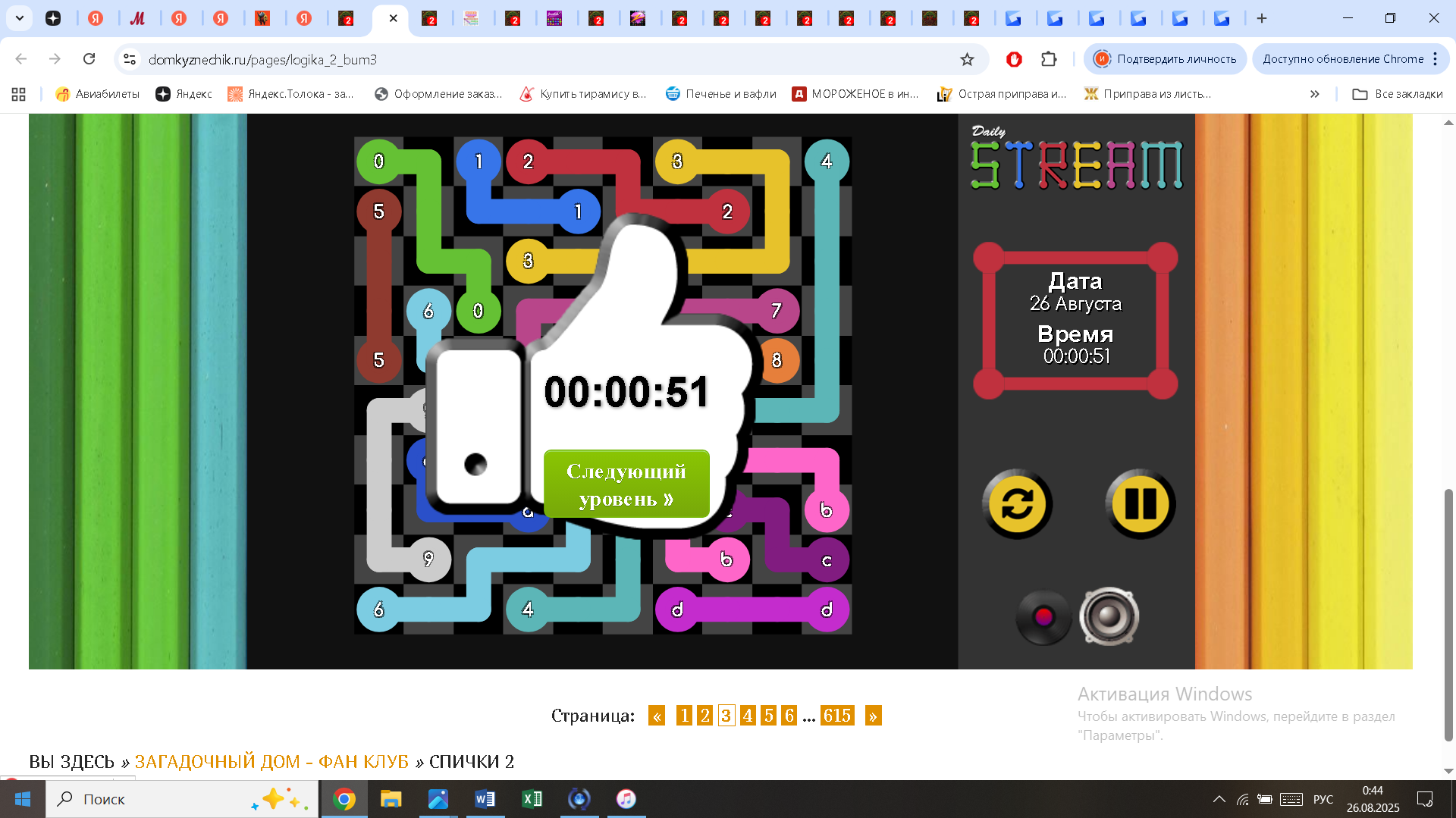Open the ЗАГАДОЧНЫЙ ДОМ - ФАН КЛУБ breadcrumb link
The width and height of the screenshot is (1456, 818).
pos(271,761)
